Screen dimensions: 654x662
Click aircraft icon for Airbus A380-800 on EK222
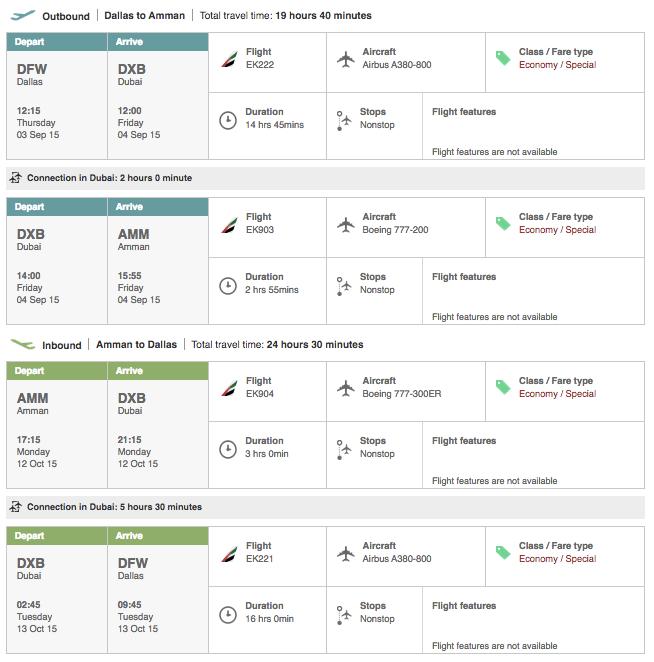click(x=346, y=58)
